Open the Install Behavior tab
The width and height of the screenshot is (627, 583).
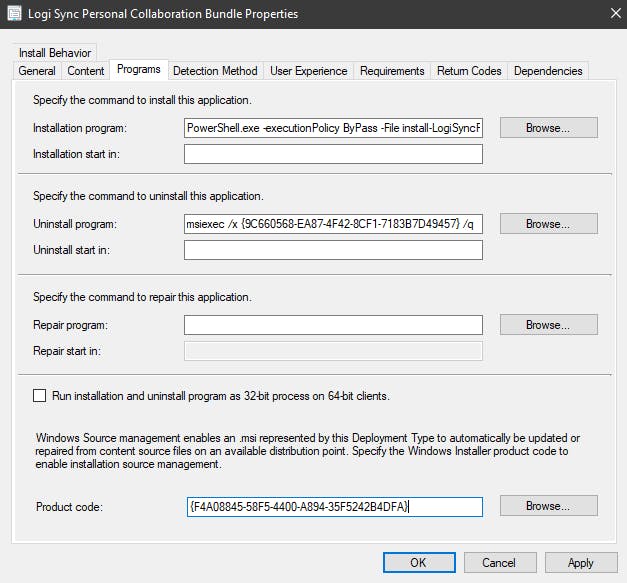55,53
